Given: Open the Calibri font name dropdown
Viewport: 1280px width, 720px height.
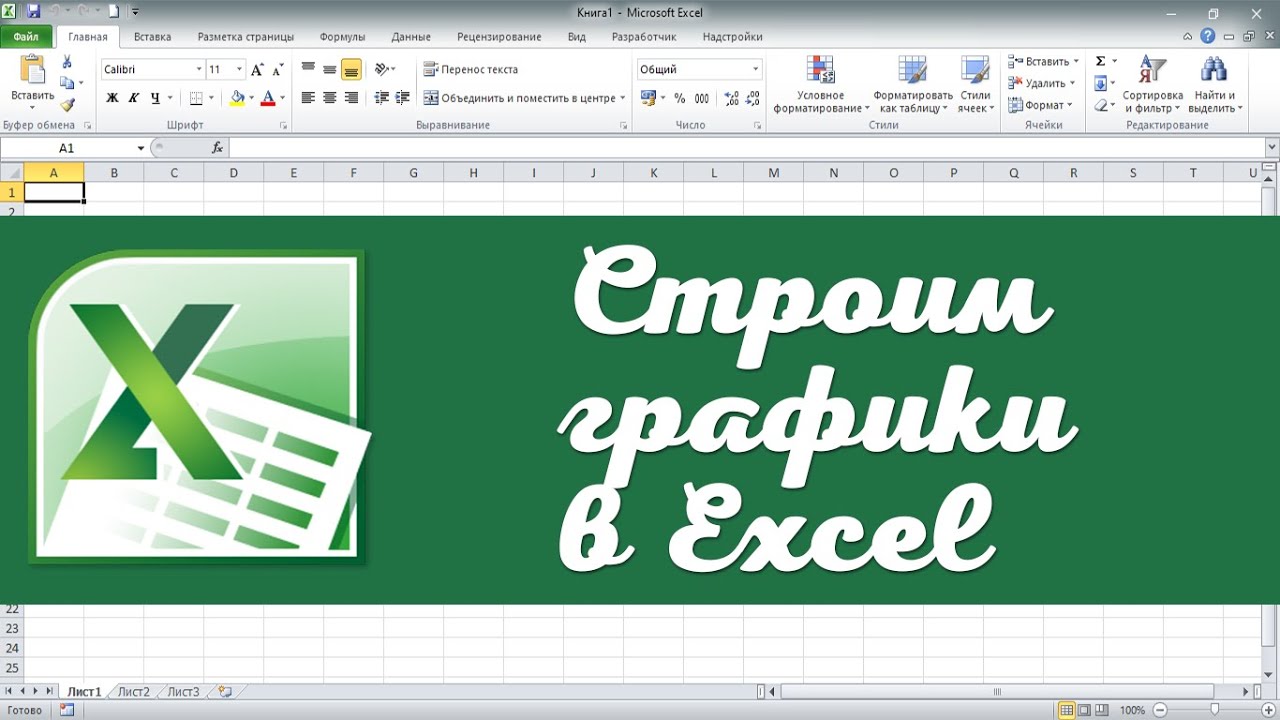Looking at the screenshot, I should 198,70.
